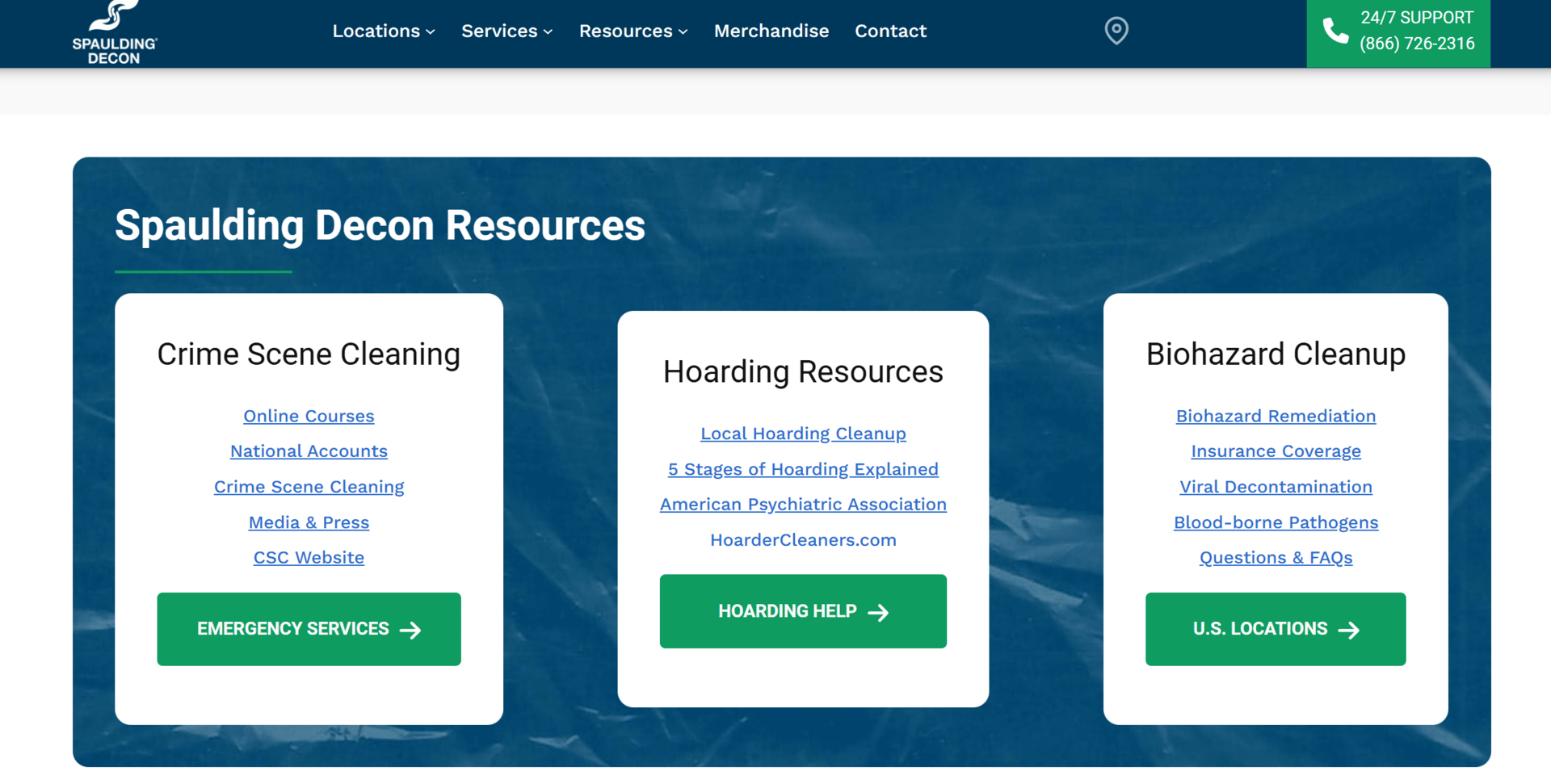This screenshot has width=1551, height=784.
Task: Click the phone icon in support banner
Action: (x=1335, y=31)
